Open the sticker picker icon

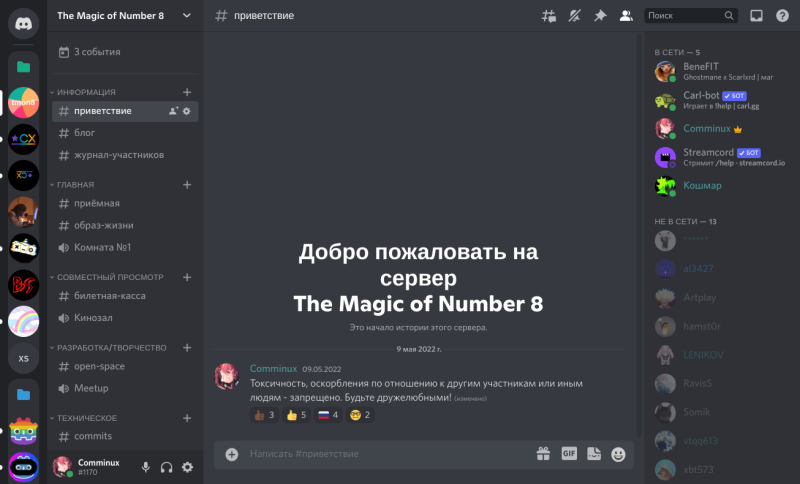(x=594, y=453)
